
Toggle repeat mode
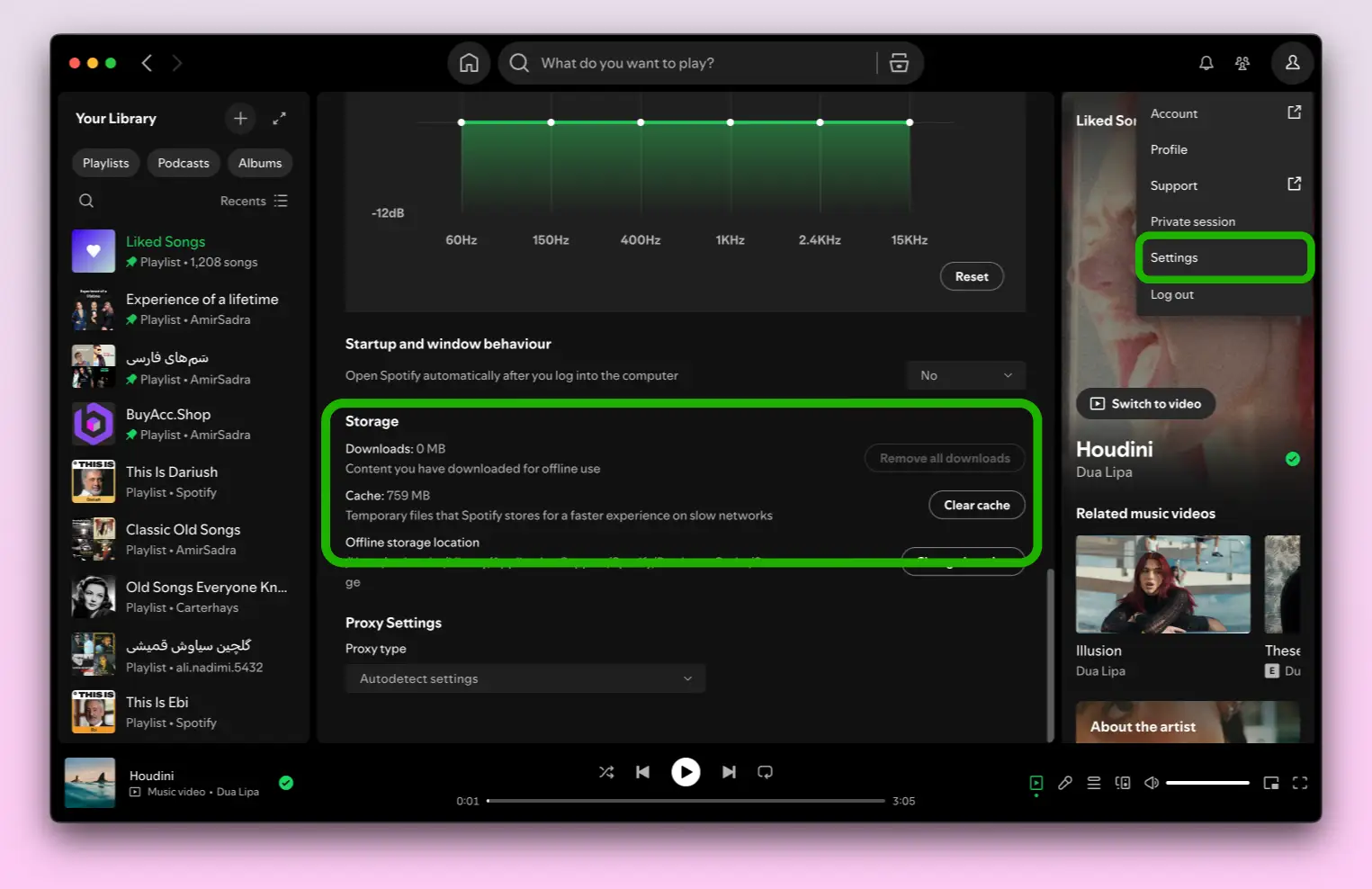coord(766,772)
